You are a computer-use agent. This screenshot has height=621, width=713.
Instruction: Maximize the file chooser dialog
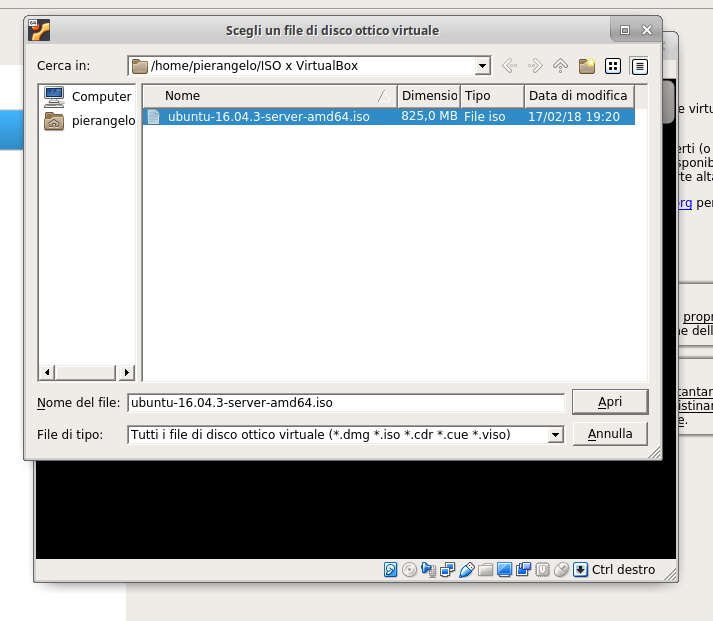[x=625, y=30]
